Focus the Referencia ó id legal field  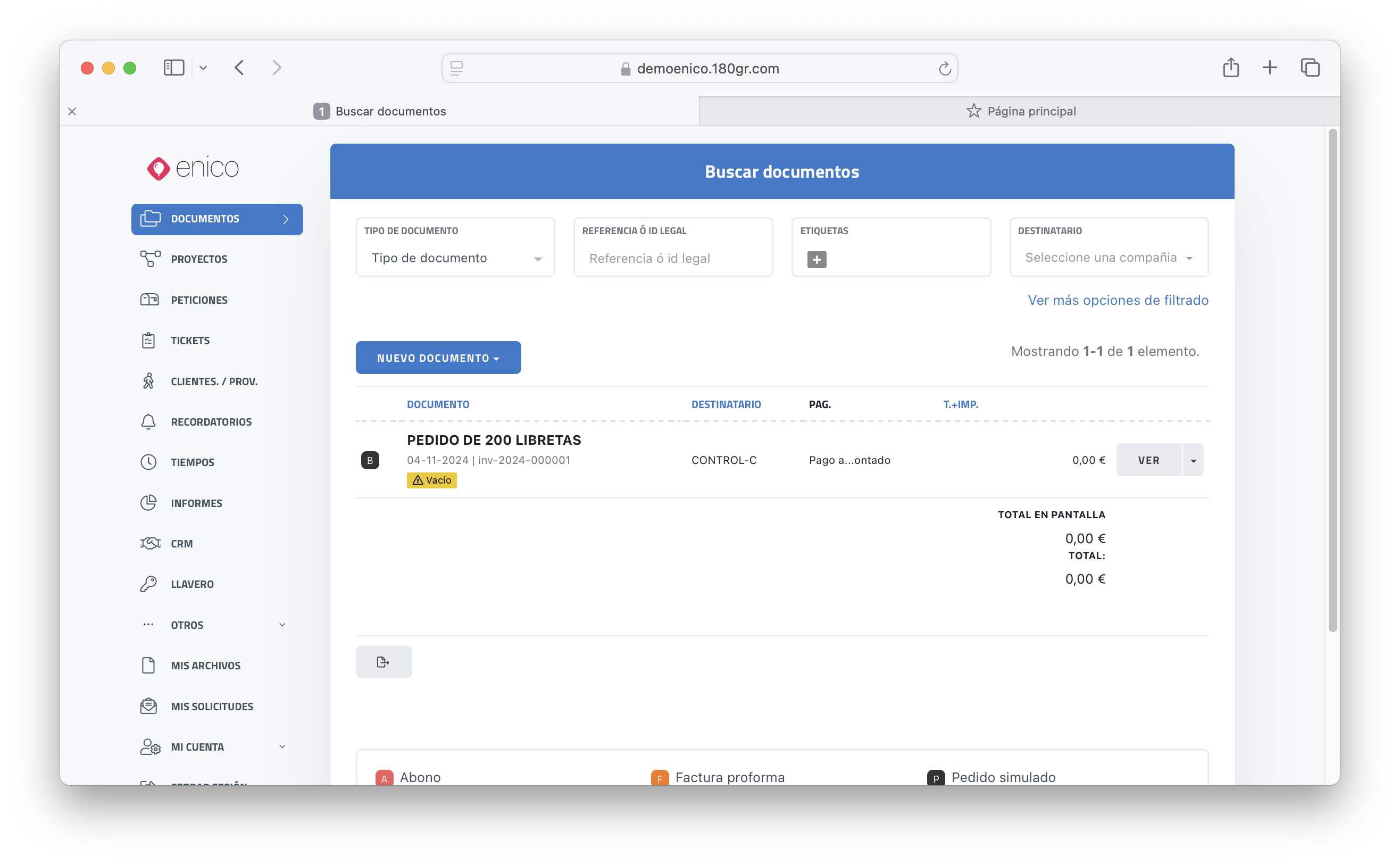673,258
